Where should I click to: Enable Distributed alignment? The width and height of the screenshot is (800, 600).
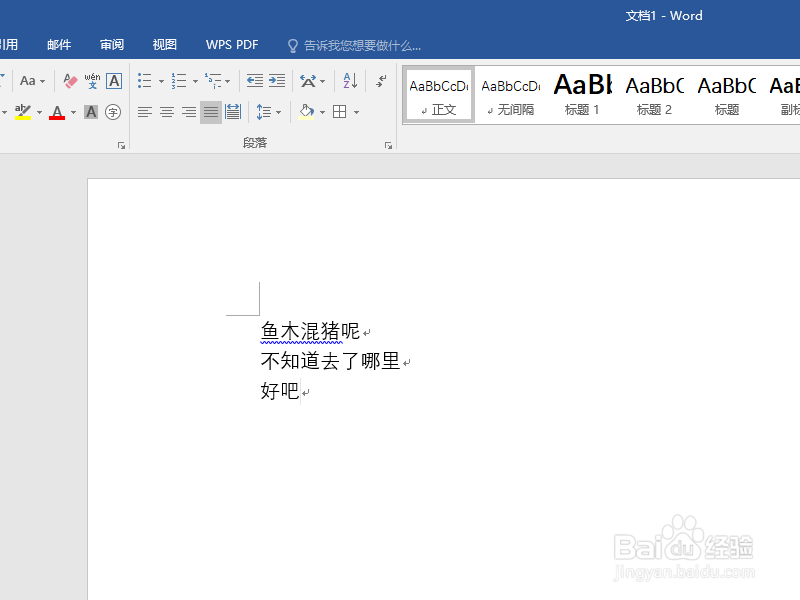(x=233, y=111)
